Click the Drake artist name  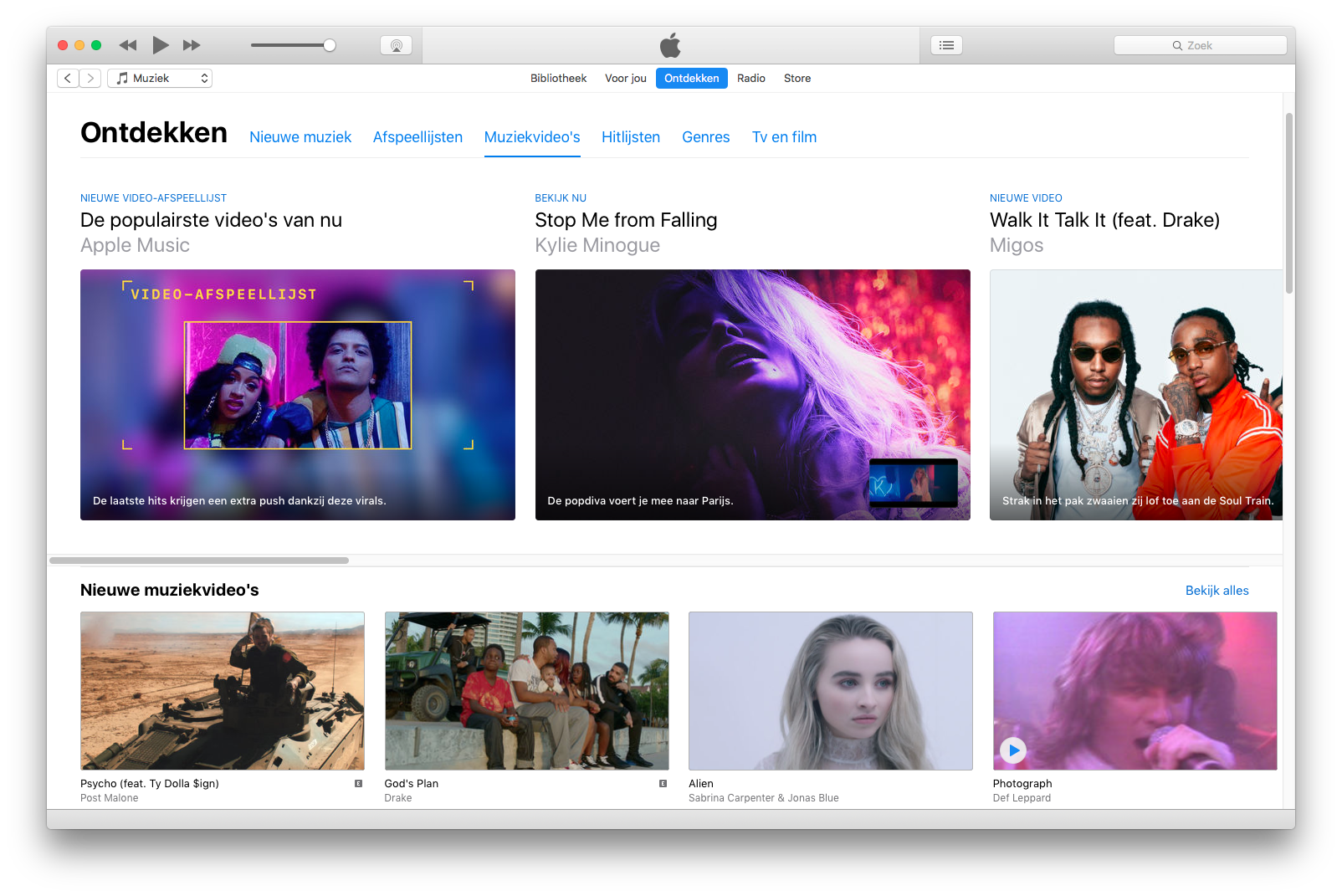[398, 798]
